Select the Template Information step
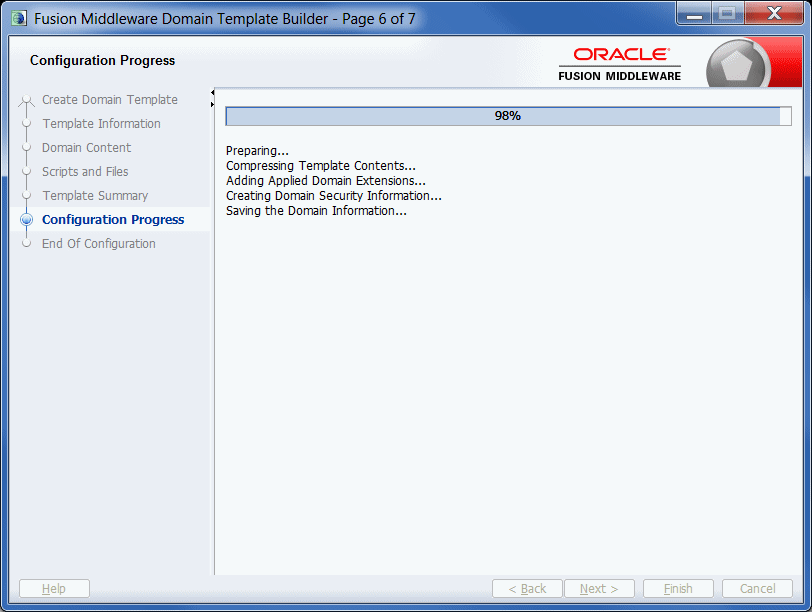This screenshot has width=812, height=612. click(102, 123)
